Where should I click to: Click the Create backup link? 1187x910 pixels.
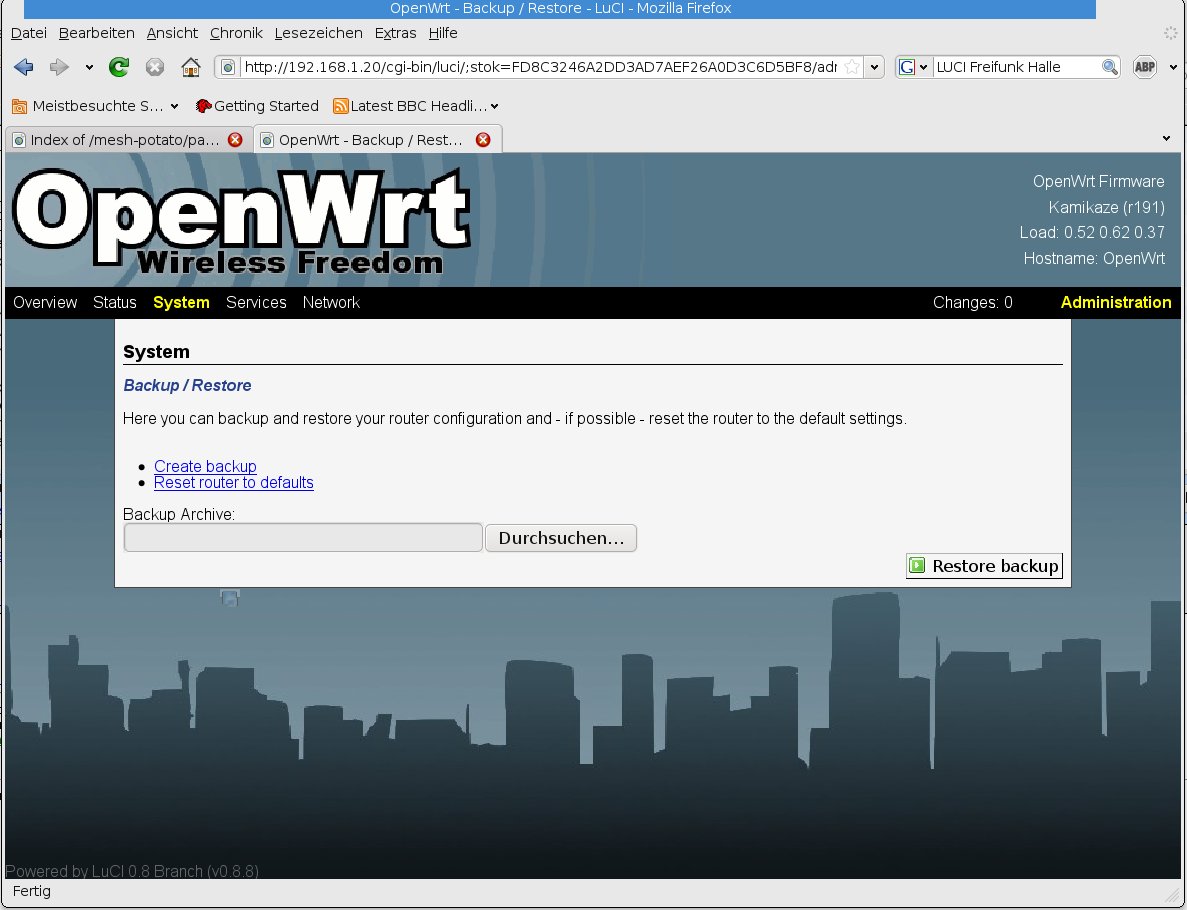coord(205,466)
